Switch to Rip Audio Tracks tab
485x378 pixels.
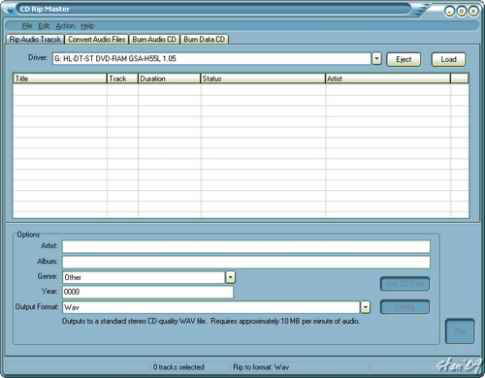tap(35, 39)
